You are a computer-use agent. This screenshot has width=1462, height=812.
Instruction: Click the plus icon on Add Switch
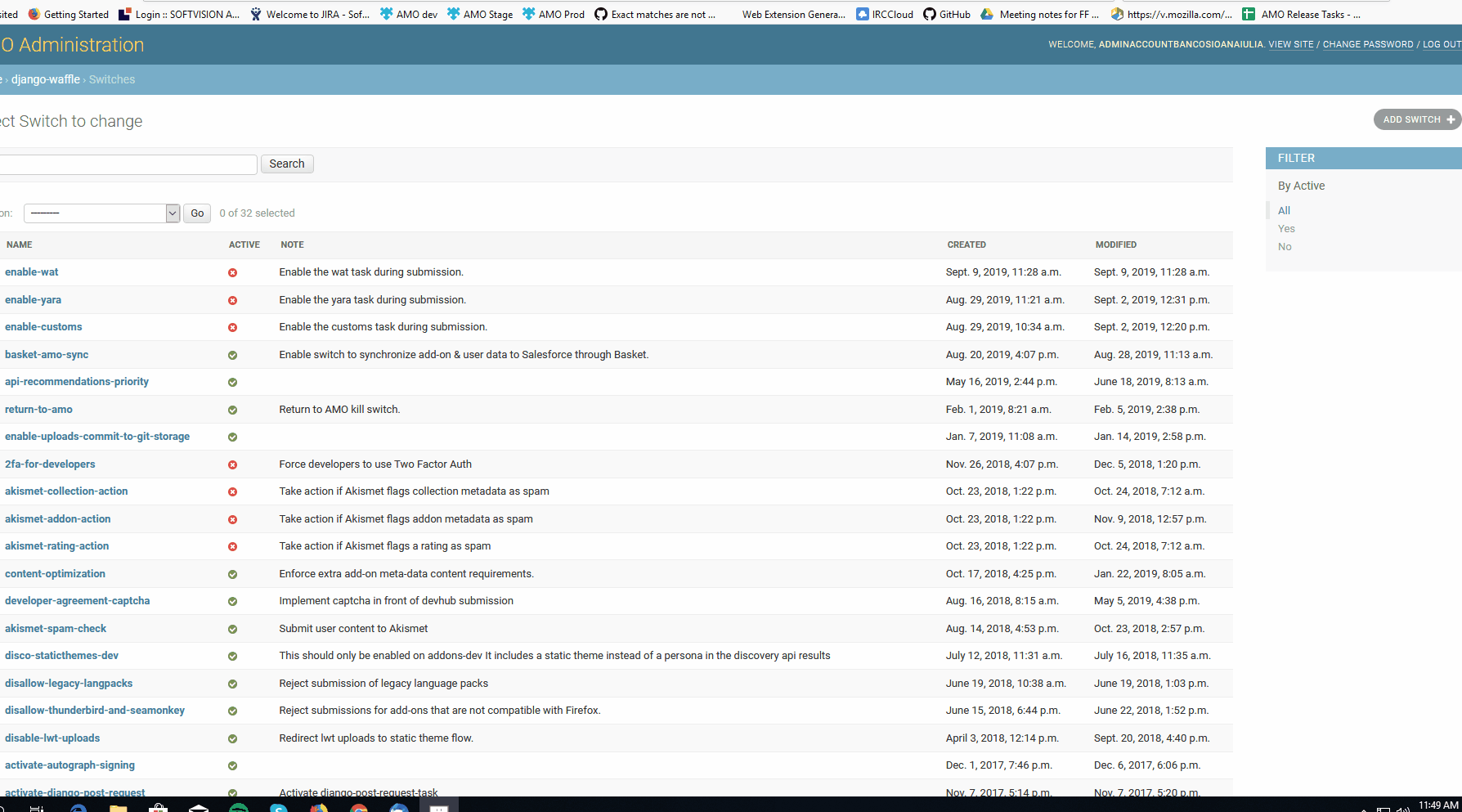(x=1451, y=119)
